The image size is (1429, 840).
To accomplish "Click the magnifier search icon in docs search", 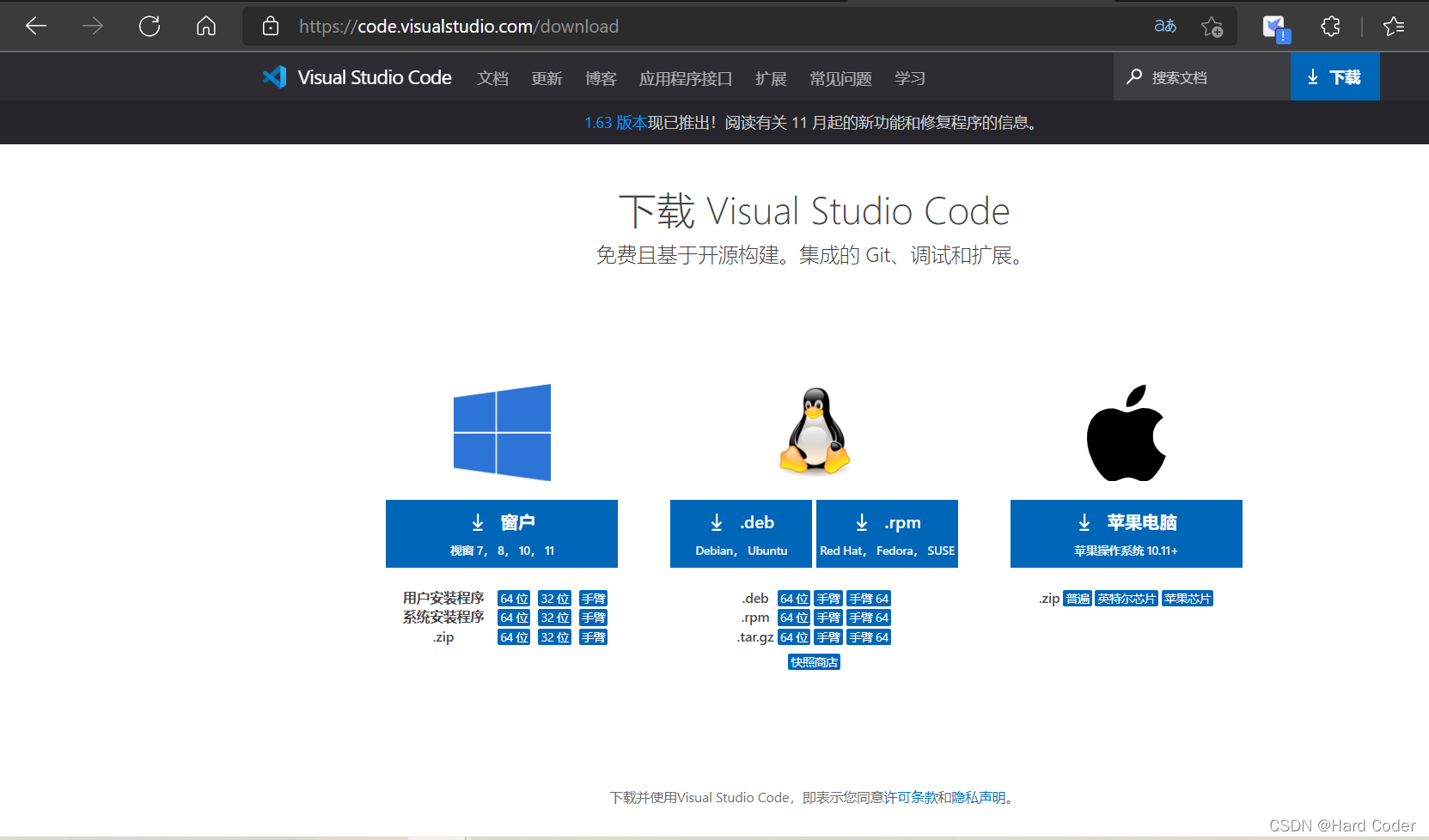I will 1134,76.
